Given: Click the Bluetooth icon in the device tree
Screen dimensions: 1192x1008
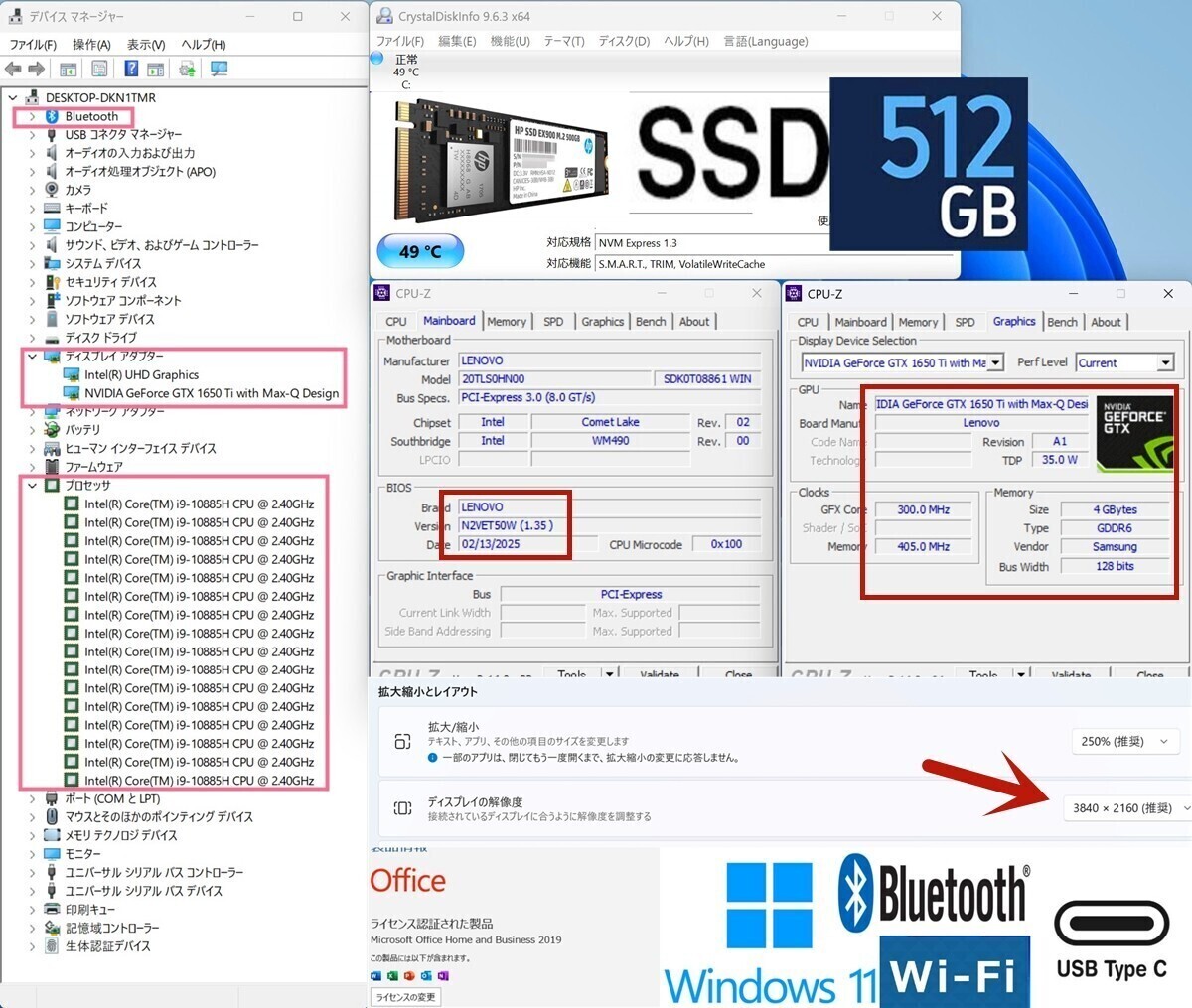Looking at the screenshot, I should click(53, 116).
